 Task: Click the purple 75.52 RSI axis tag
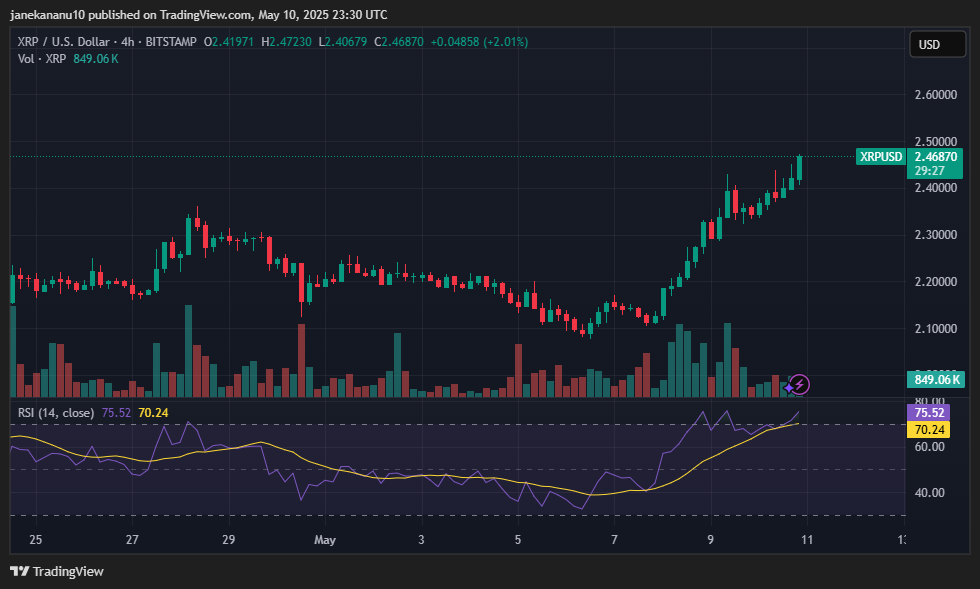point(929,413)
